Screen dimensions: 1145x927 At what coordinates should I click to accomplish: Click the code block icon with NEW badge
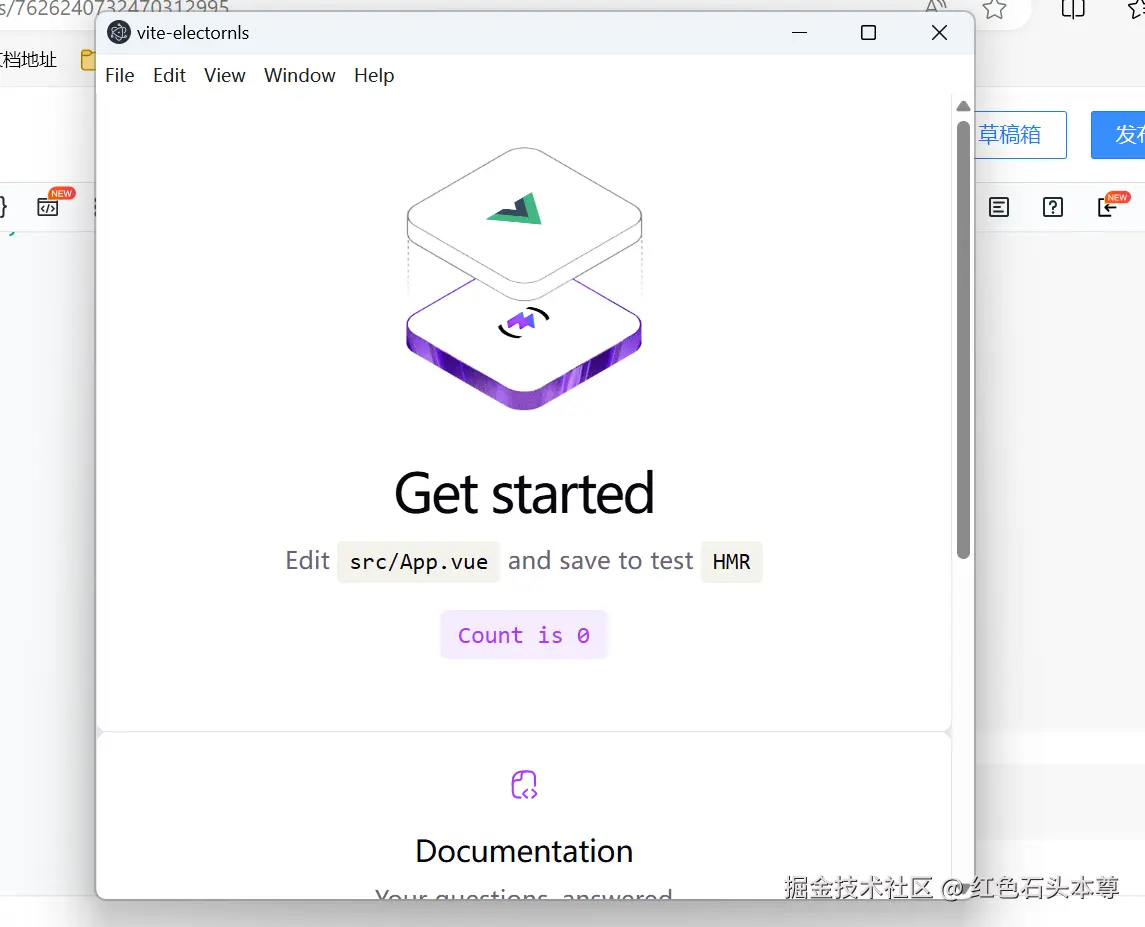point(48,207)
